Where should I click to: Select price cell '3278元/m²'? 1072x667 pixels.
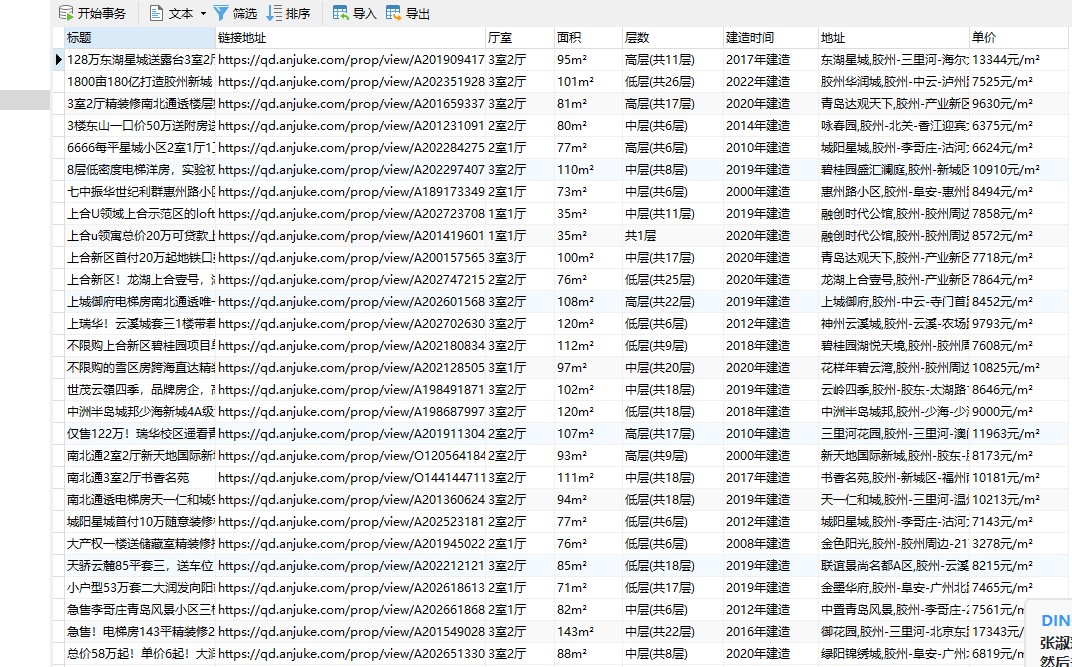[x=1020, y=543]
